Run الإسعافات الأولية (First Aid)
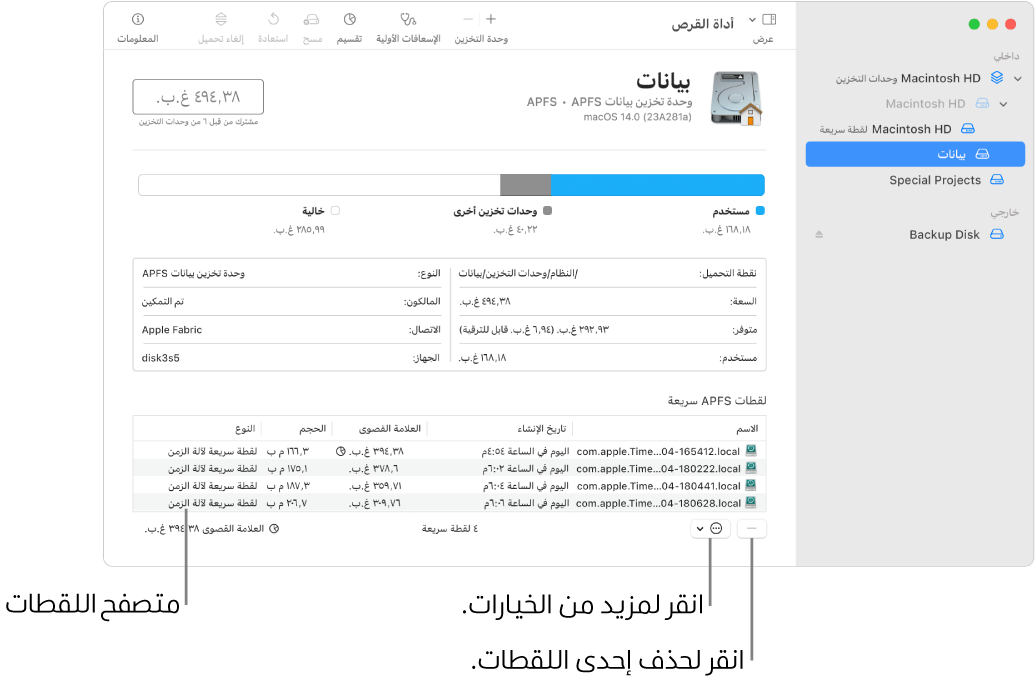 (408, 20)
